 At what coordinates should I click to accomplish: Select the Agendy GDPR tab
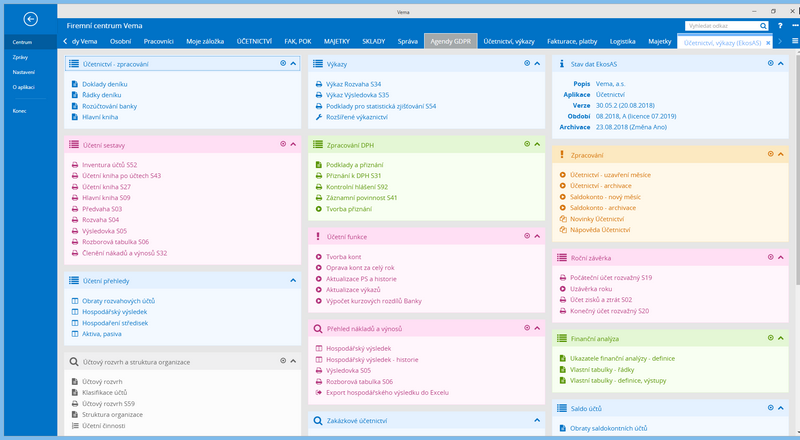click(450, 42)
